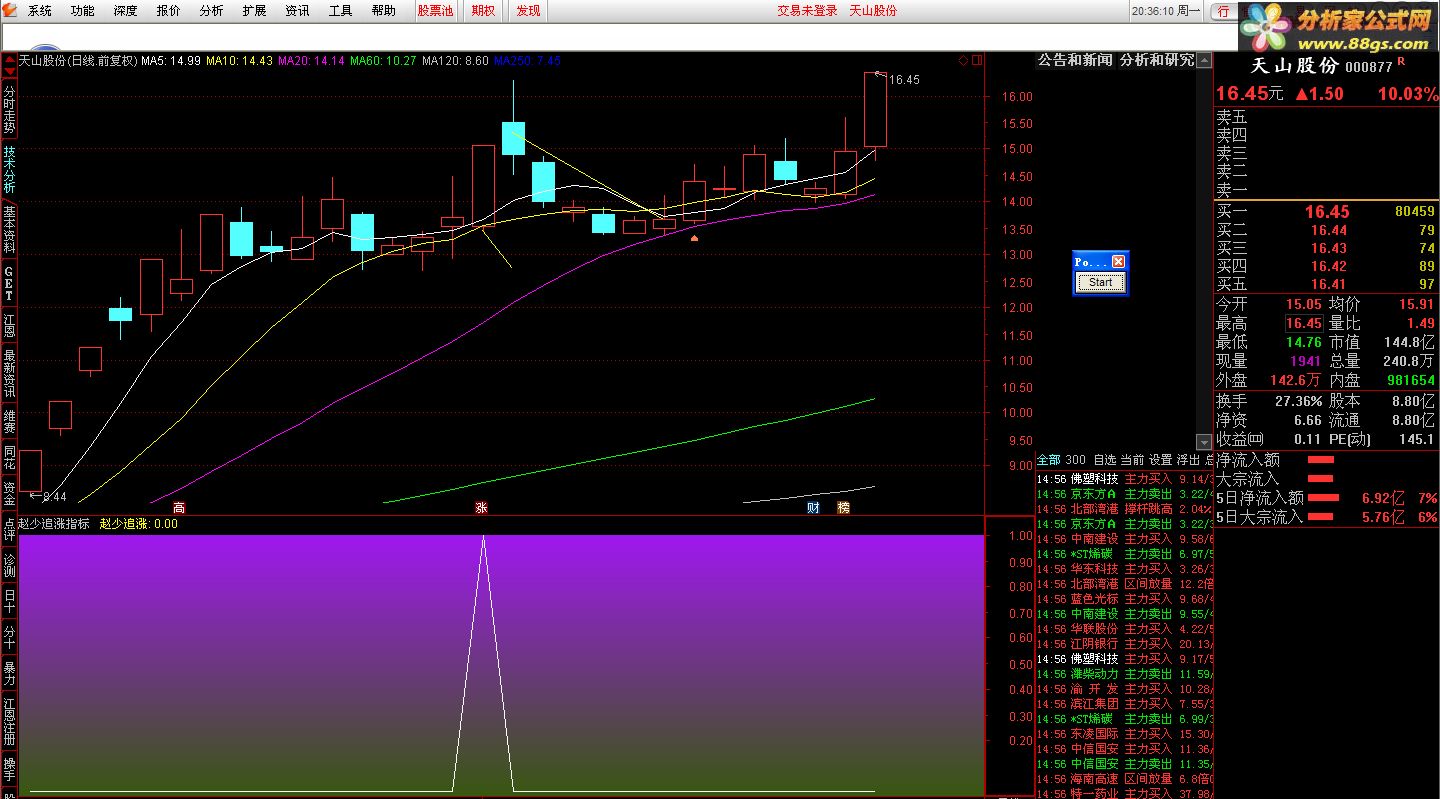
Task: Click the 净流入额 red bar
Action: pyautogui.click(x=1321, y=460)
